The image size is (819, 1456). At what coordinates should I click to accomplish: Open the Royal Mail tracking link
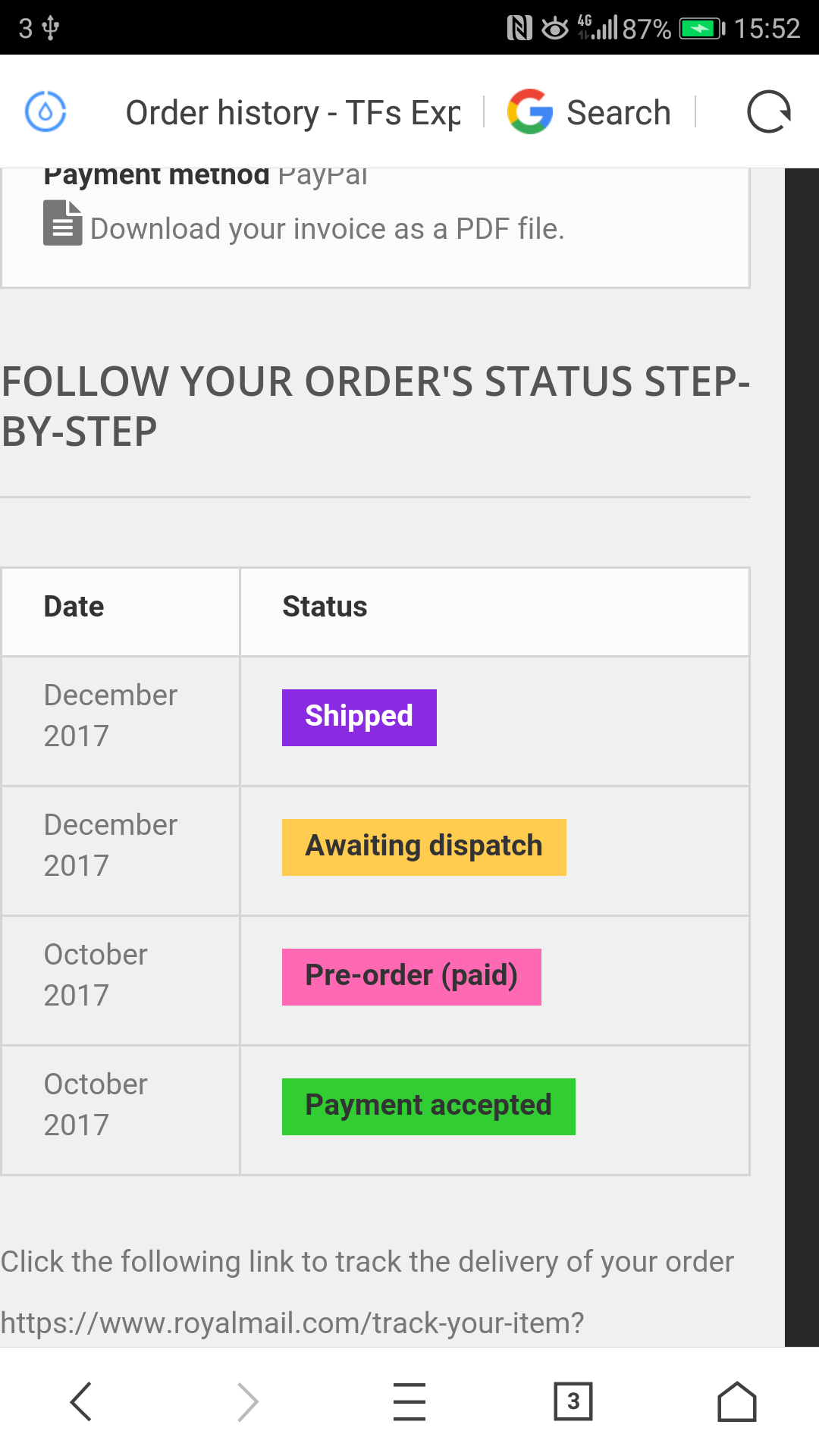pyautogui.click(x=292, y=1323)
